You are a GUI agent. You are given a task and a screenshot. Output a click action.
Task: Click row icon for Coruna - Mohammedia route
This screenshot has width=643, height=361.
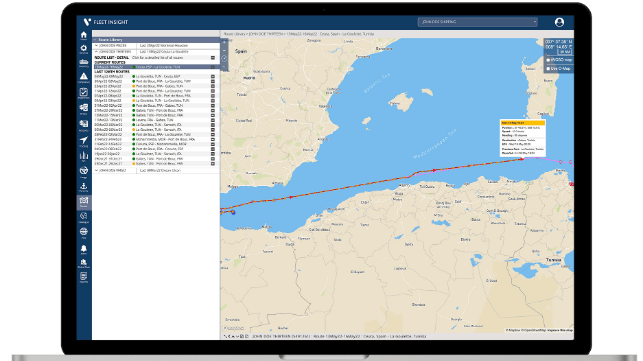click(x=213, y=144)
